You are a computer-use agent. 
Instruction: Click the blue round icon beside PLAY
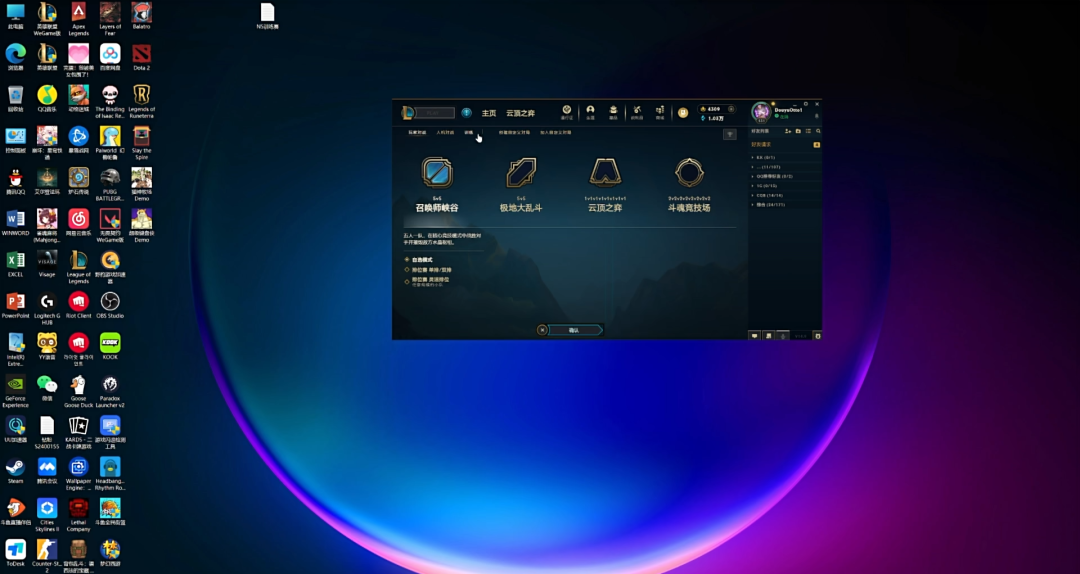[466, 112]
